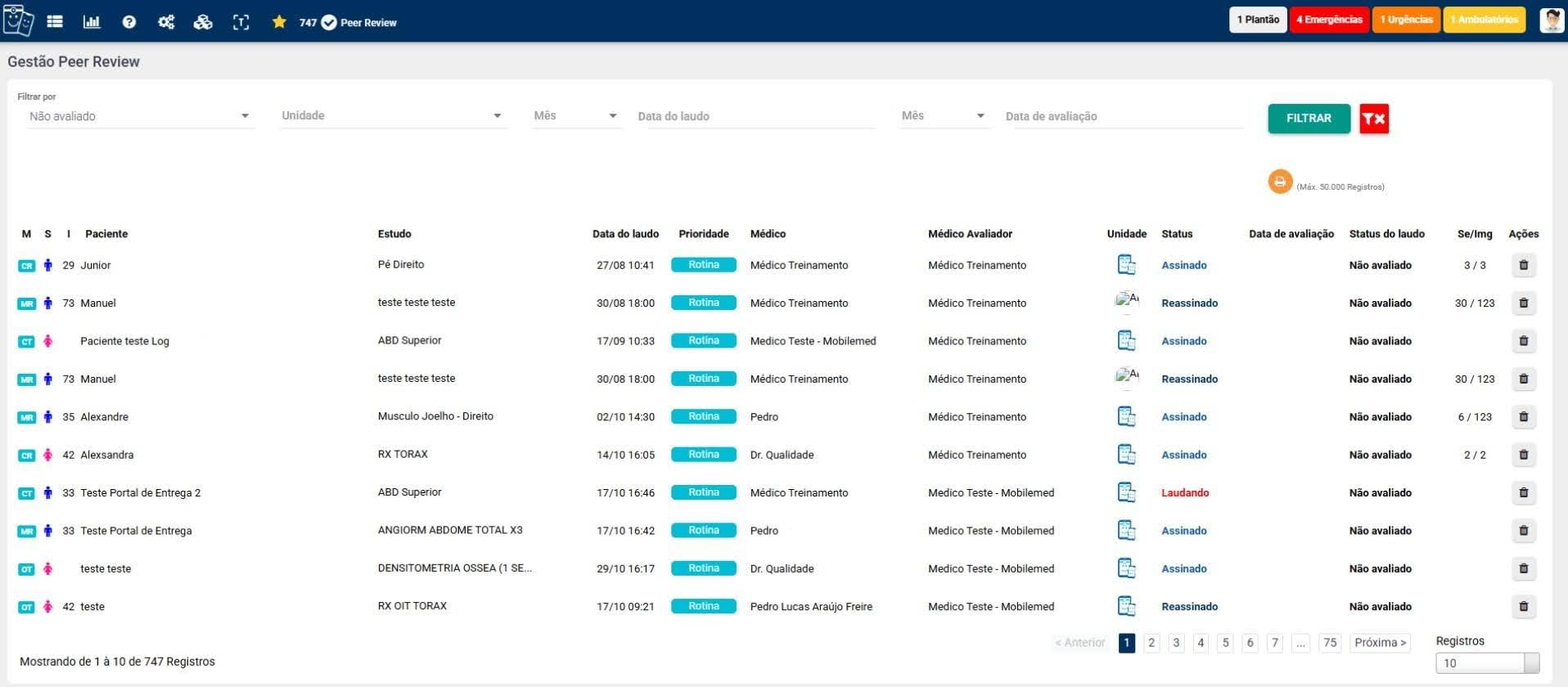Click Pedro Lucas Araújo Freire médico cell
The image size is (1568, 687).
point(811,607)
